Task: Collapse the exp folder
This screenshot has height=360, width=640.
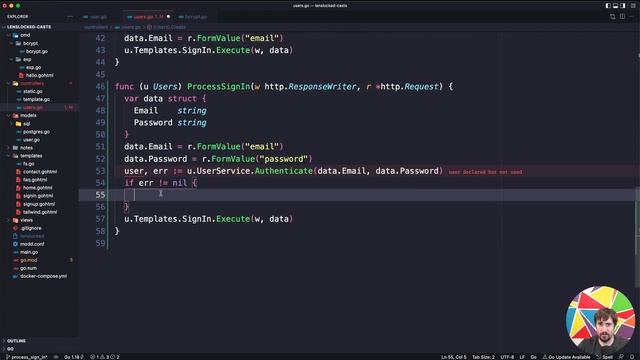Action: (27, 60)
